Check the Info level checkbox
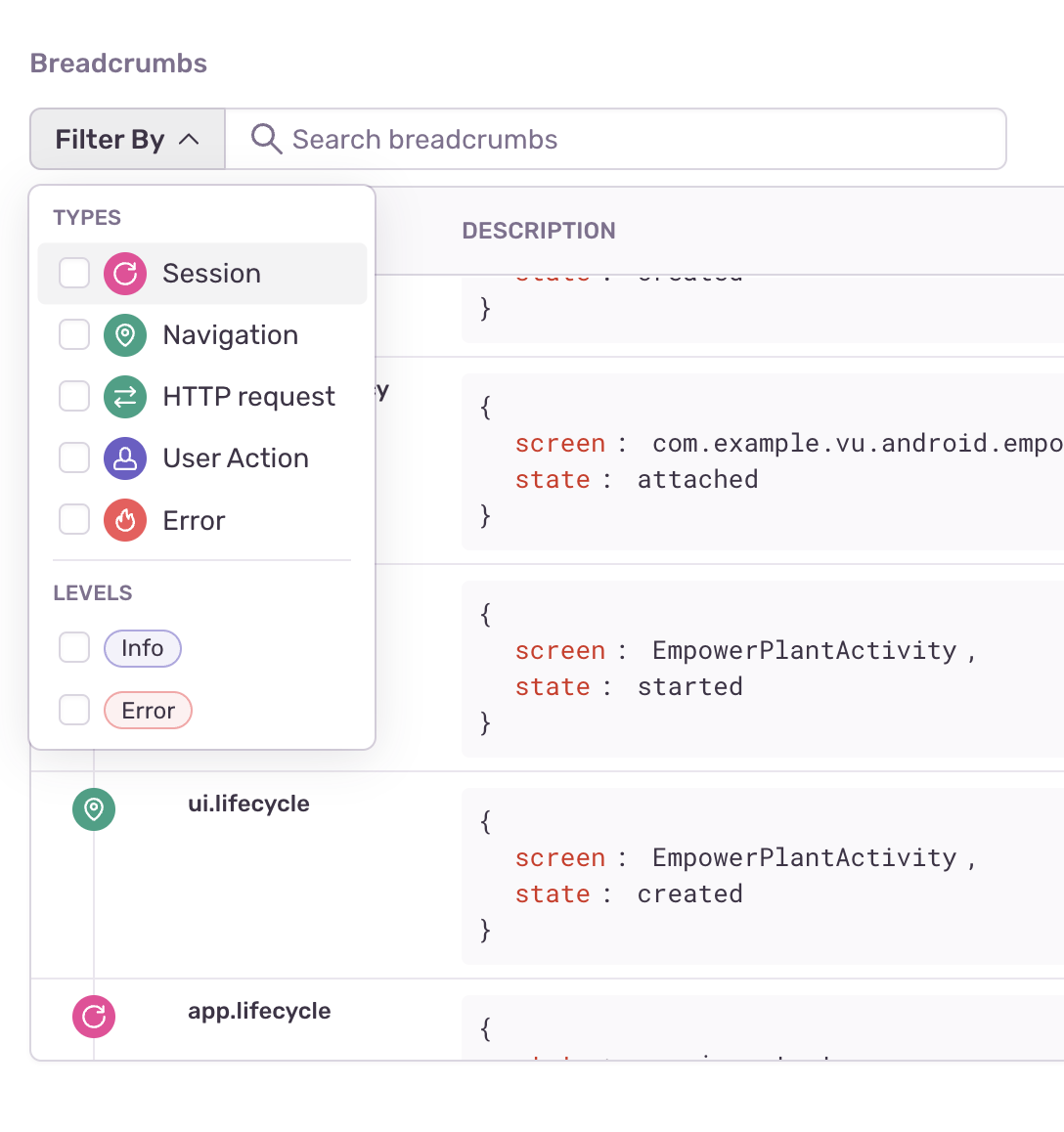1064x1132 pixels. pyautogui.click(x=74, y=647)
